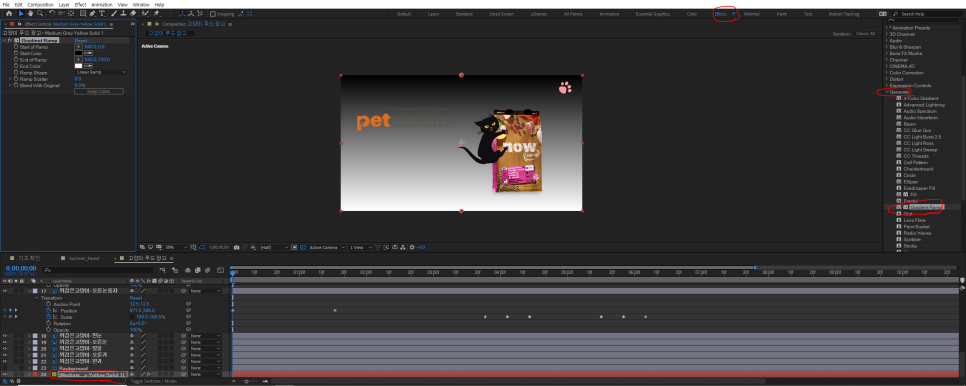Viewport: 966px width, 386px height.
Task: Click the Swap Colors button
Action: click(x=99, y=92)
